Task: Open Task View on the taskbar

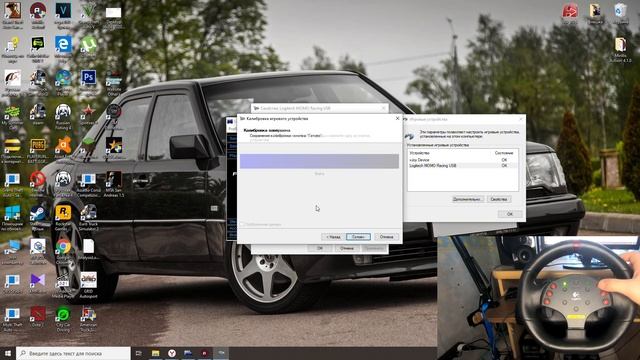Action: click(138, 353)
